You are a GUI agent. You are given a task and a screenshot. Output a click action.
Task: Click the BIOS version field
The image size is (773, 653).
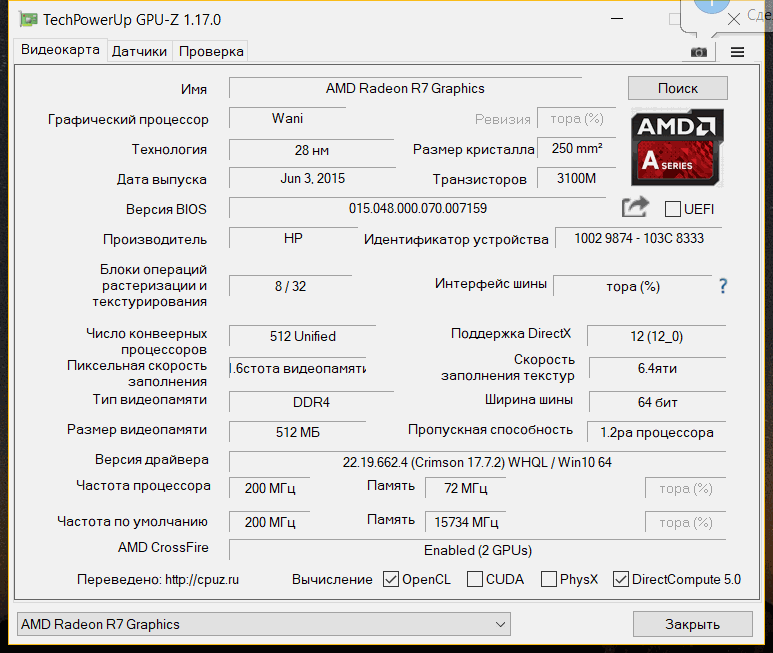tap(418, 208)
